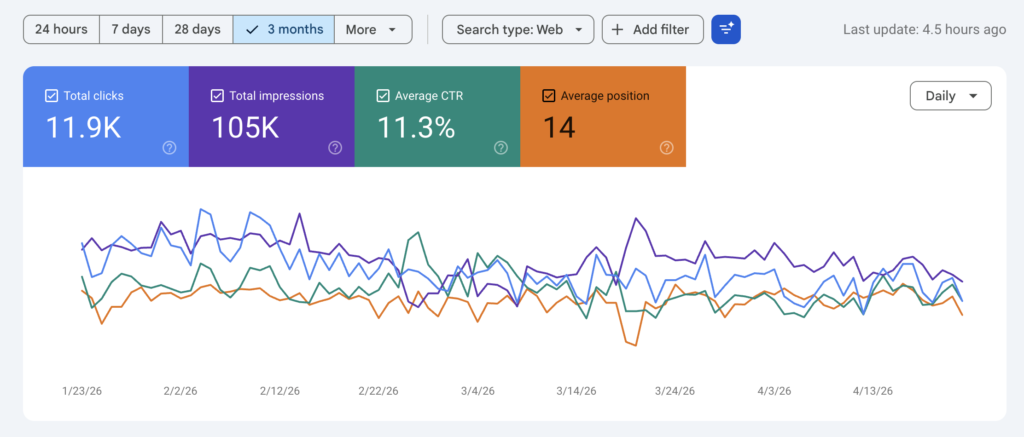Click help icon on Total impressions card

click(x=335, y=147)
